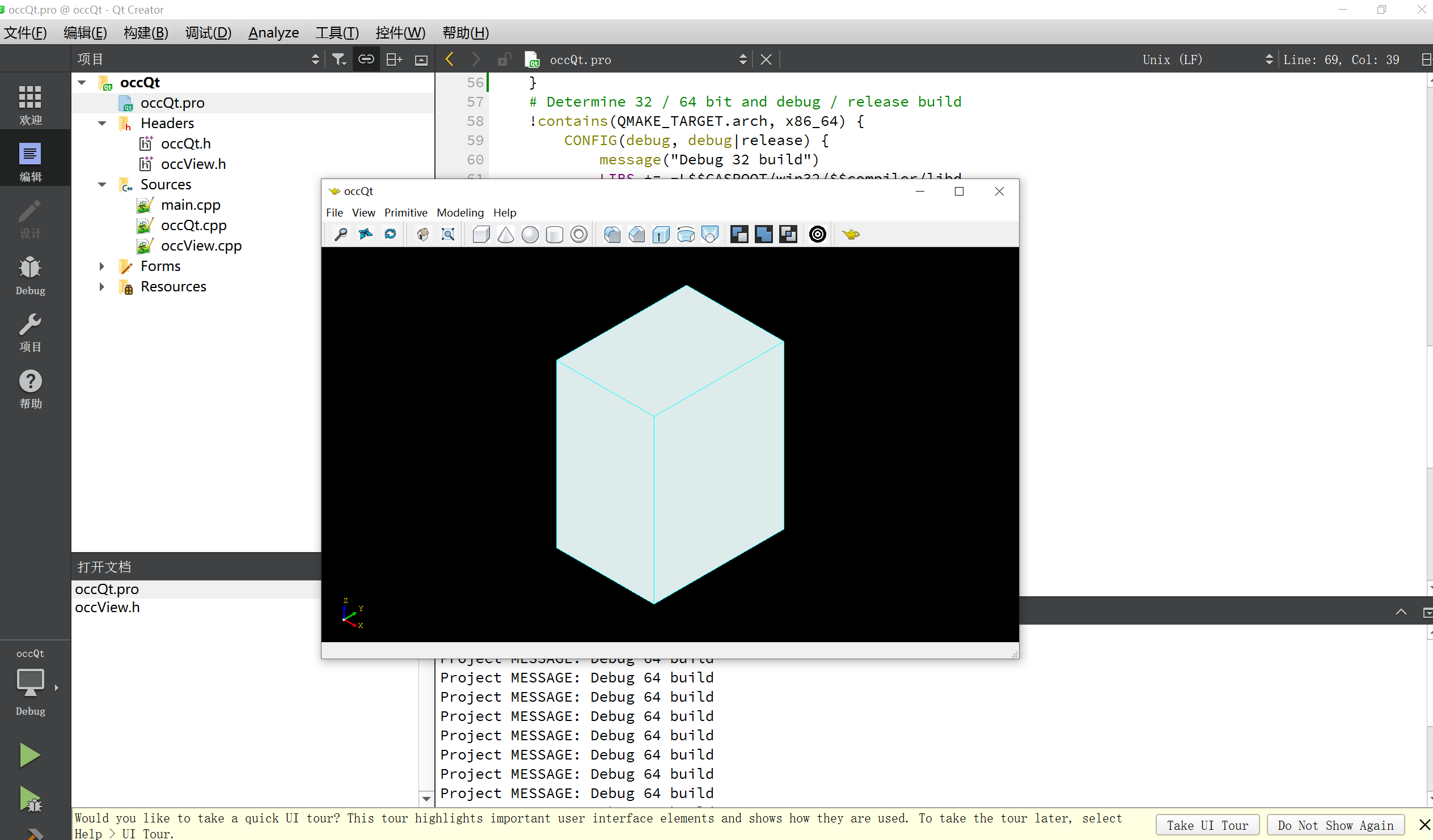Open the Primitive menu in occQt
The image size is (1433, 840).
405,213
